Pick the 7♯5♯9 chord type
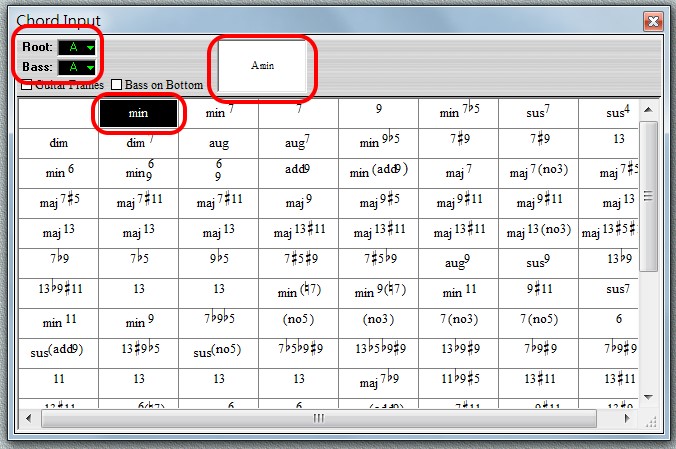 298,264
